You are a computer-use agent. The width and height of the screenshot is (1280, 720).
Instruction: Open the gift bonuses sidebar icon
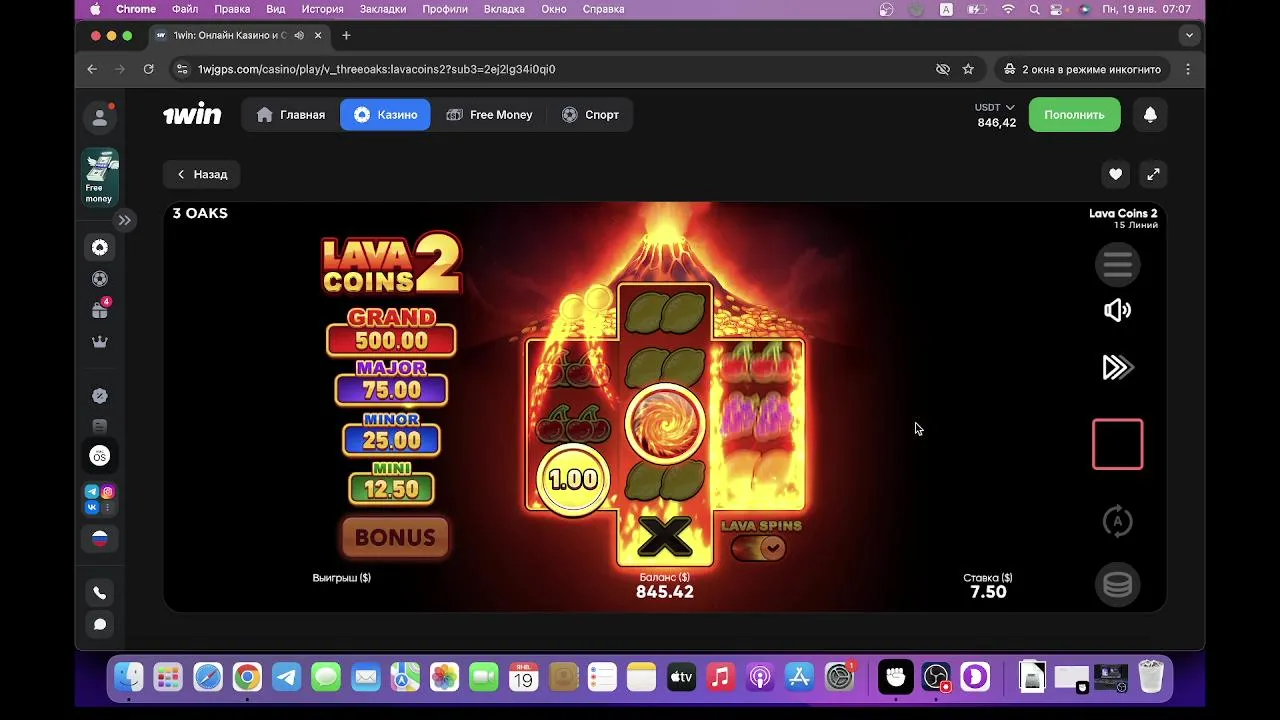click(99, 310)
